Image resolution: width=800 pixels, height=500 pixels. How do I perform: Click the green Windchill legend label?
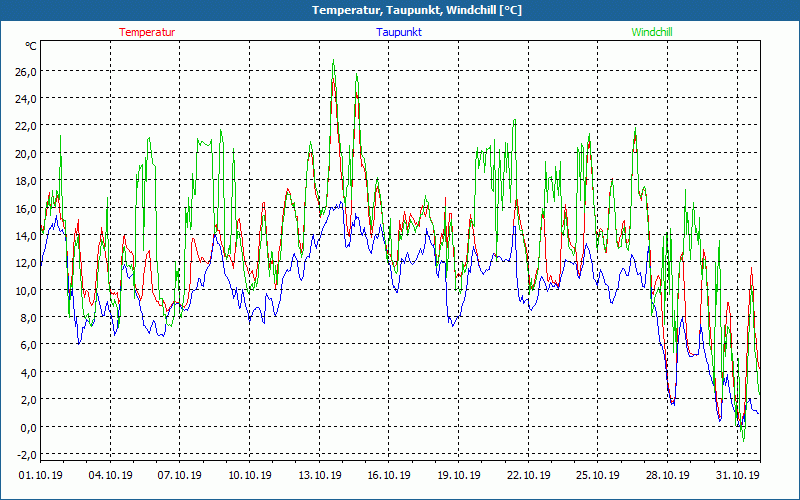tap(652, 32)
